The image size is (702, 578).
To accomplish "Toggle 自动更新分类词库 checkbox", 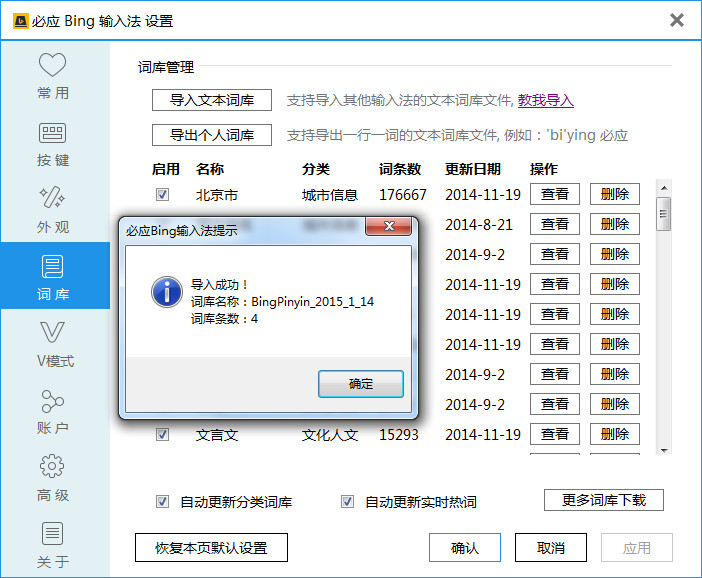I will [x=162, y=501].
